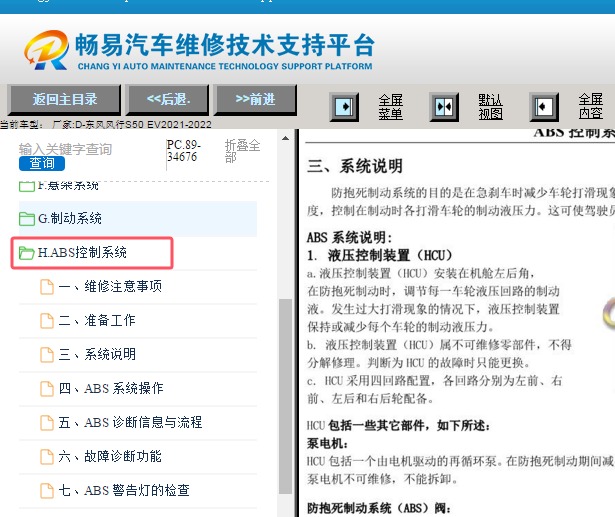The width and height of the screenshot is (615, 517).
Task: Click page icon beside 七、ABS 警告灯的检查
Action: pyautogui.click(x=47, y=491)
